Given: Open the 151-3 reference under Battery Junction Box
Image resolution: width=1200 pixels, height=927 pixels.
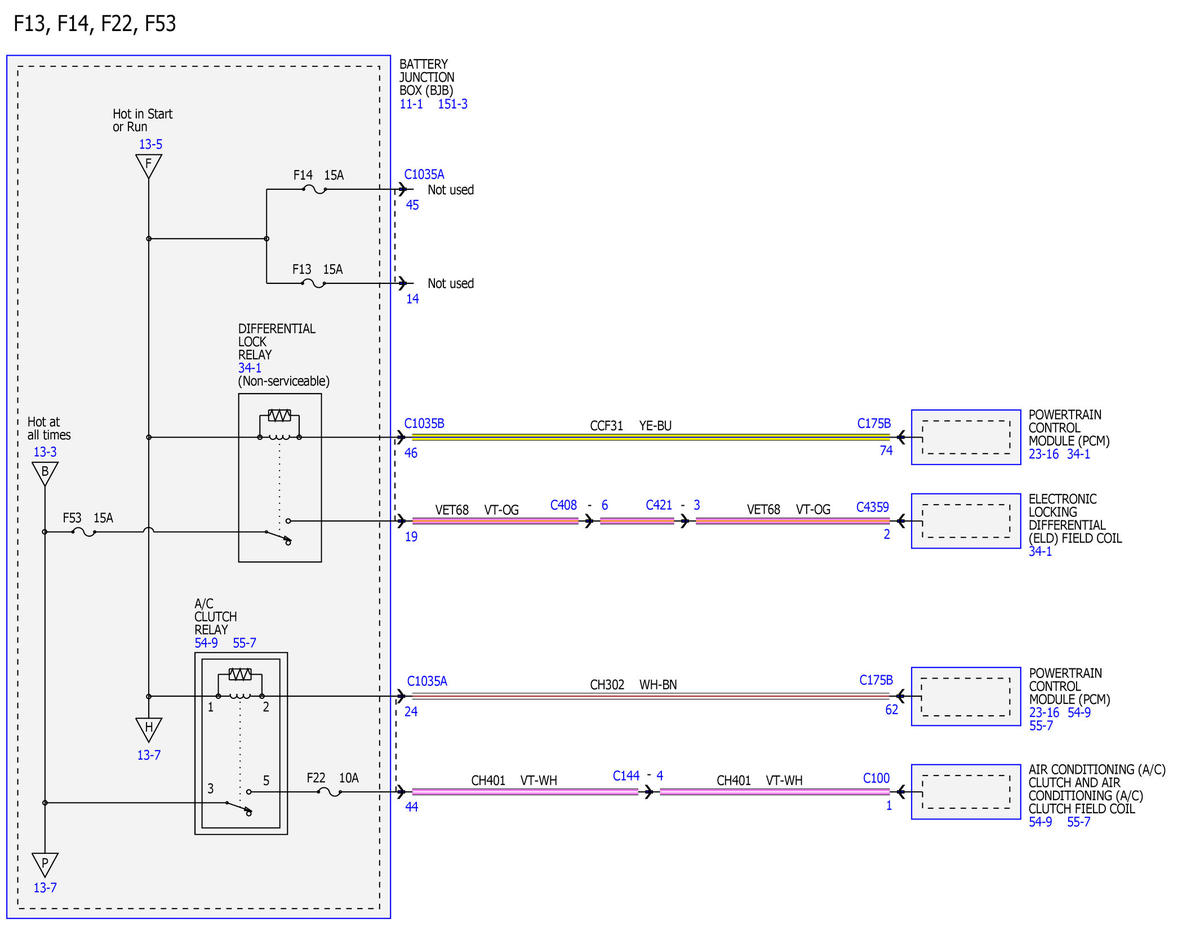Looking at the screenshot, I should (453, 104).
